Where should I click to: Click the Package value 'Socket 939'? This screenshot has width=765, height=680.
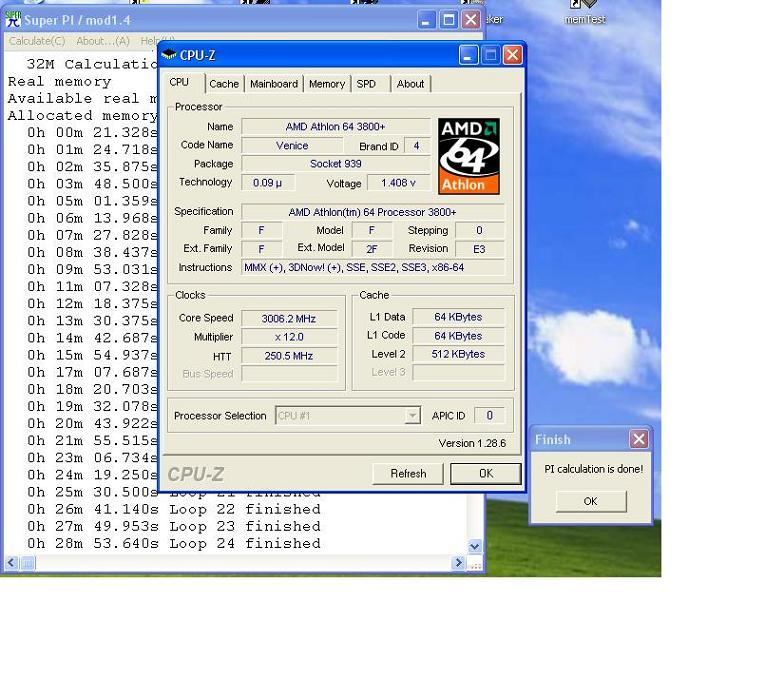pyautogui.click(x=336, y=164)
